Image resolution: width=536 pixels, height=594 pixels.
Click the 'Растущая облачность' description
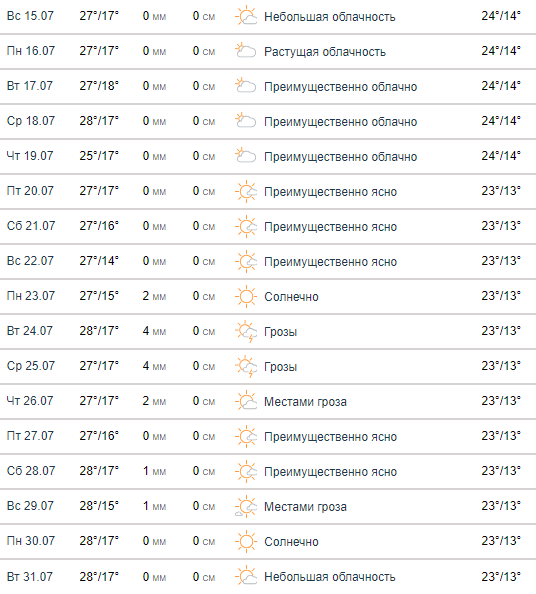pyautogui.click(x=325, y=52)
